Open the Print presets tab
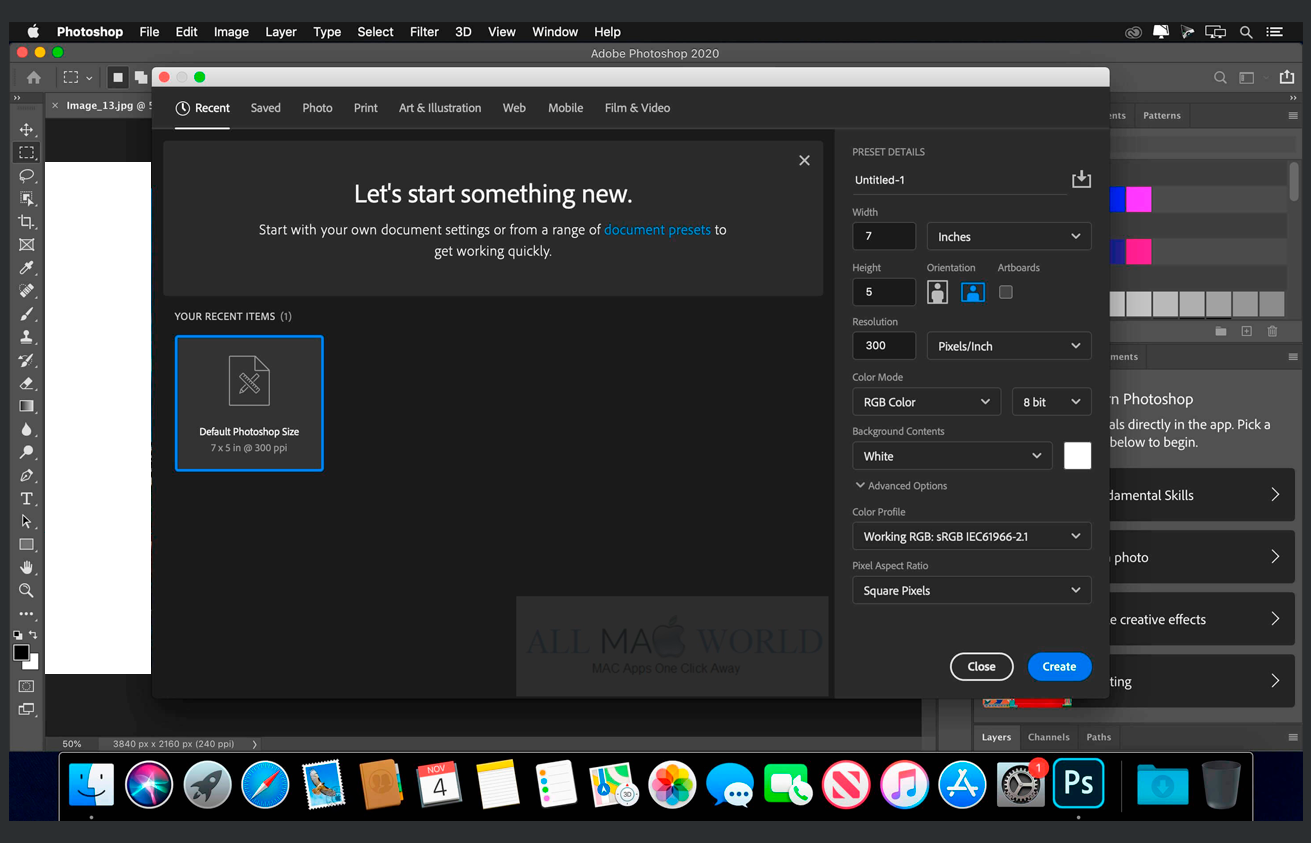 (366, 108)
